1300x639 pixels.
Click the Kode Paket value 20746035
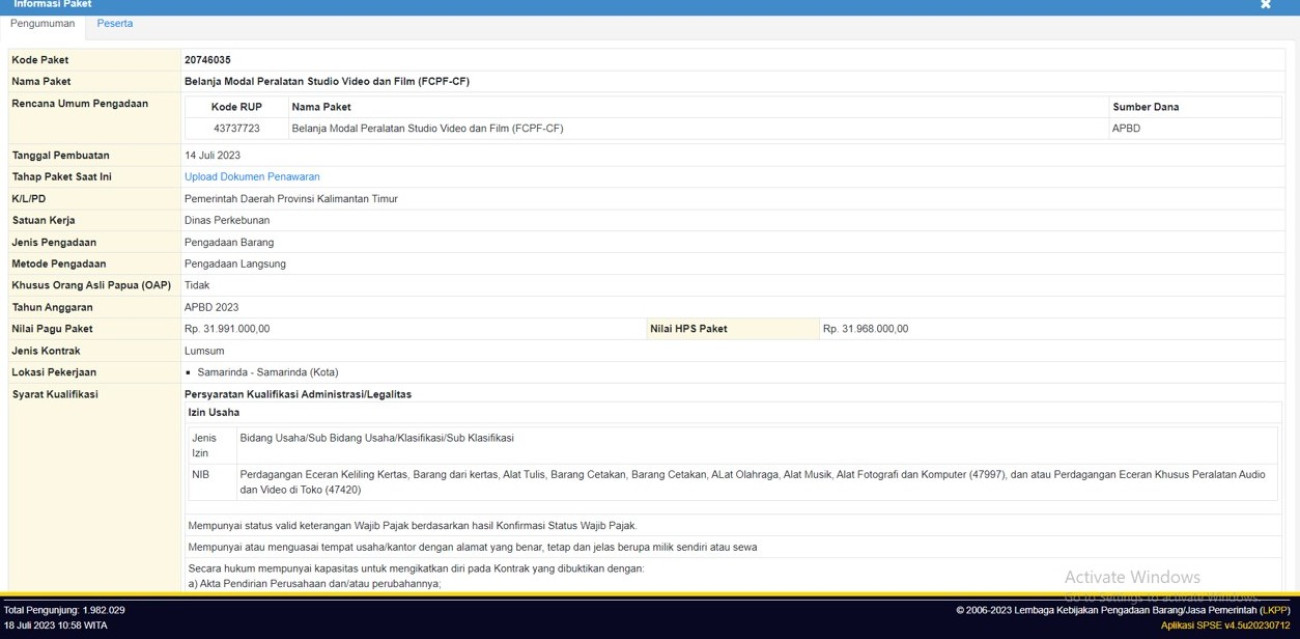click(x=207, y=60)
